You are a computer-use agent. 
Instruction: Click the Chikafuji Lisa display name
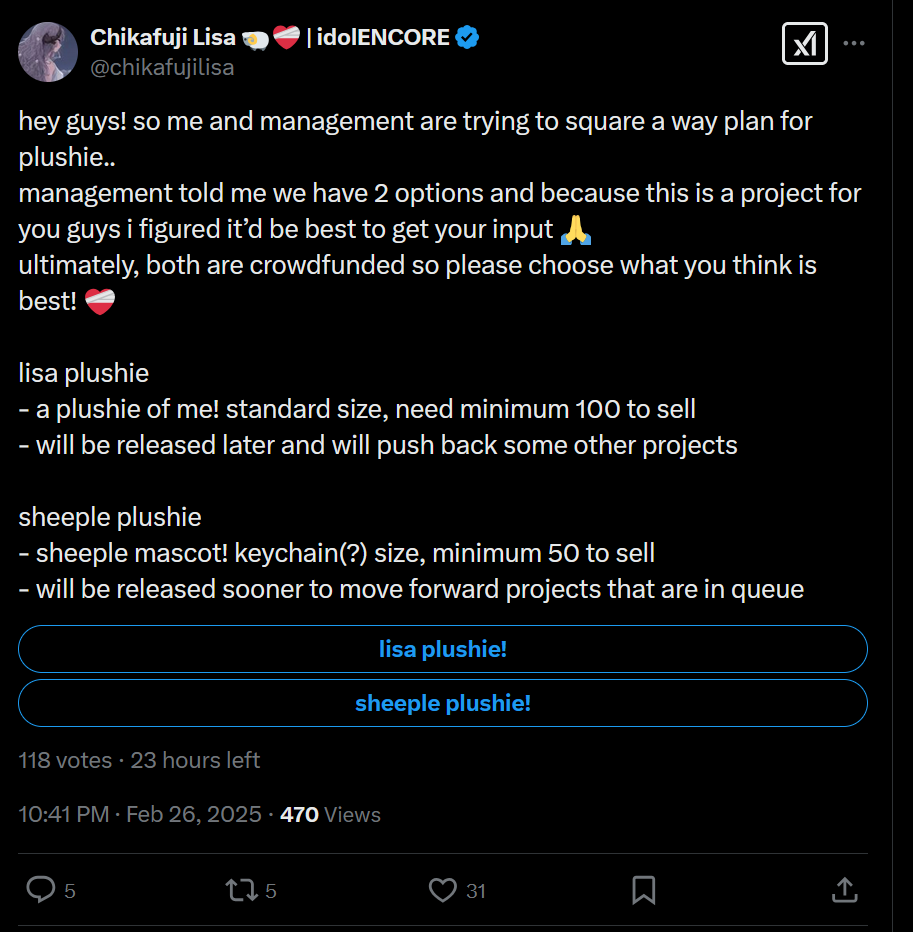163,38
